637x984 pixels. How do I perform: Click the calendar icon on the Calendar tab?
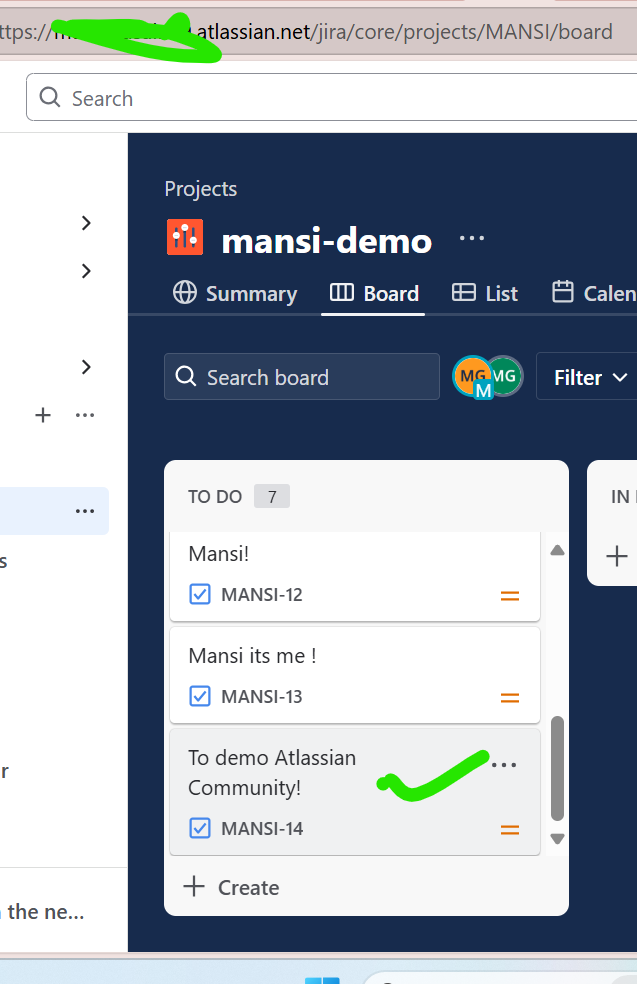click(x=562, y=292)
